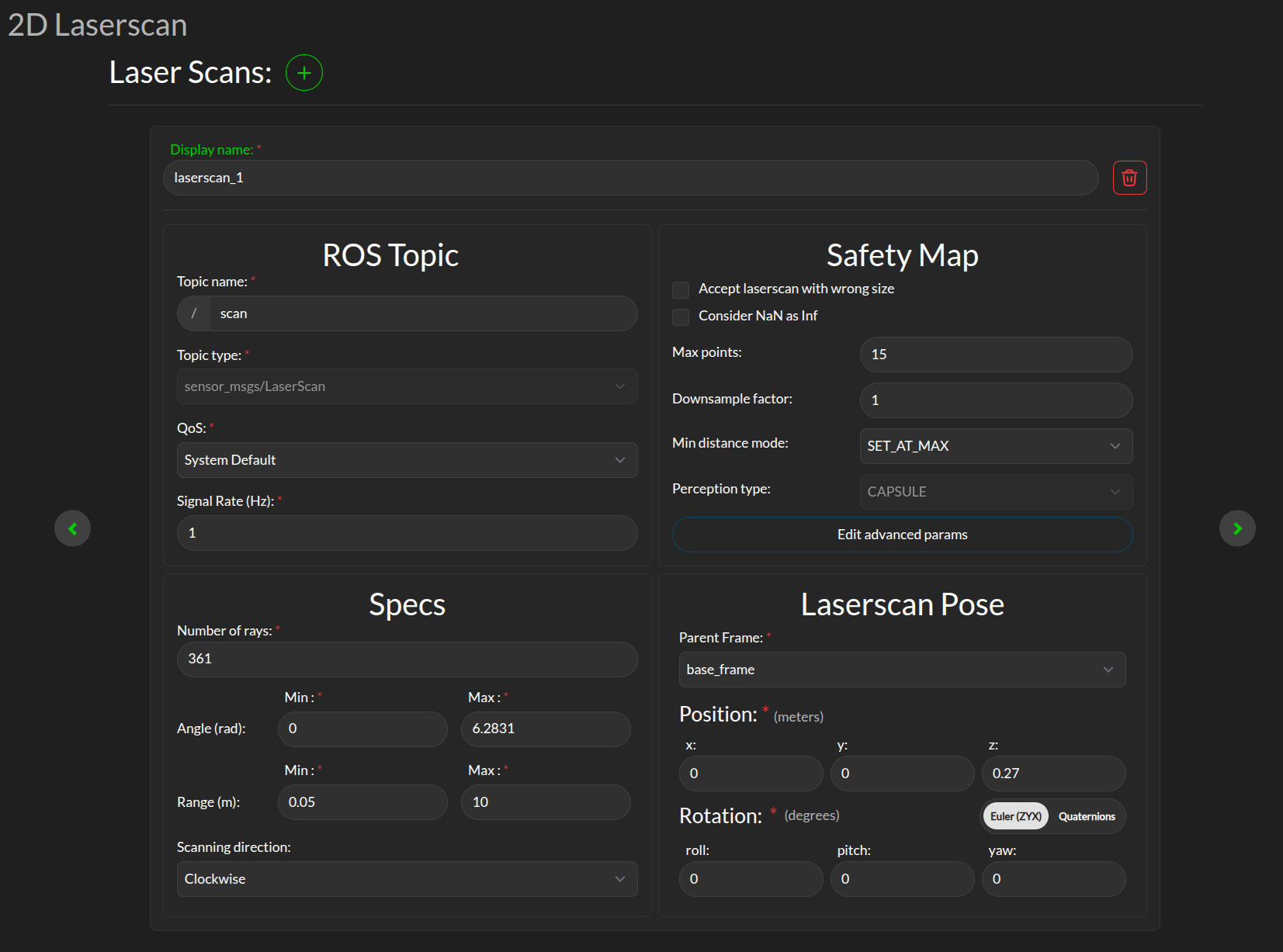Click the Safety Map heading
Screen dimensions: 1283x952
902,255
